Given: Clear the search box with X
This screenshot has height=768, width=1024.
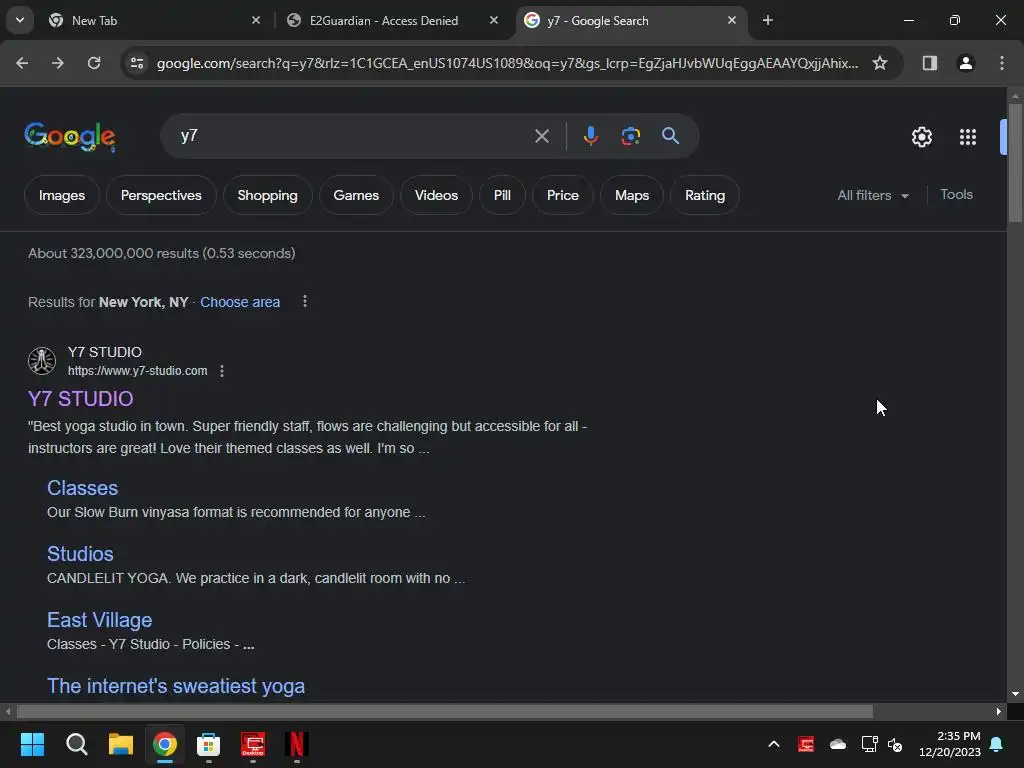Looking at the screenshot, I should [541, 136].
